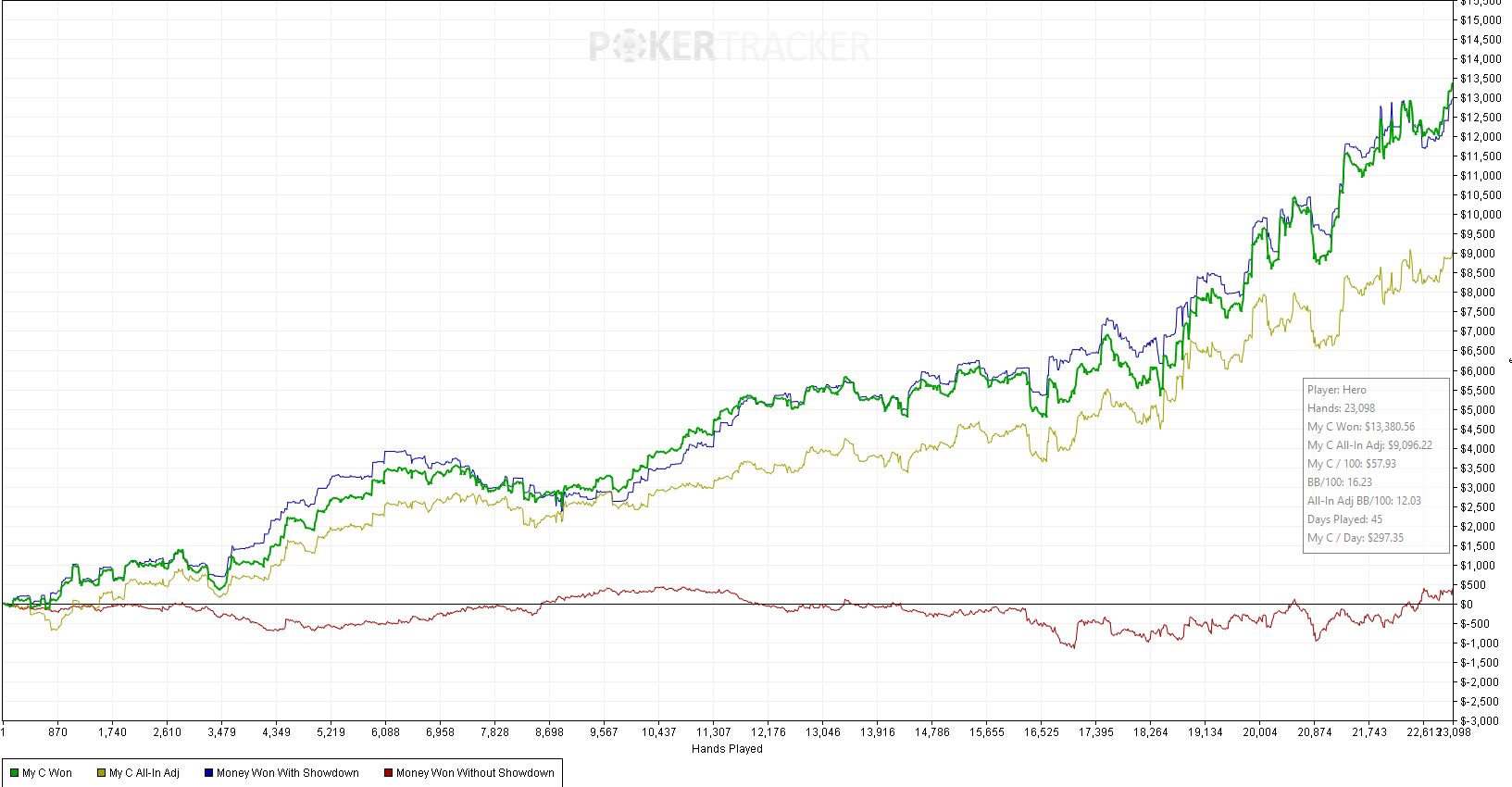Viewport: 1512px width, 787px height.
Task: Select the Player: Hero line in summary box
Action: tap(1336, 390)
